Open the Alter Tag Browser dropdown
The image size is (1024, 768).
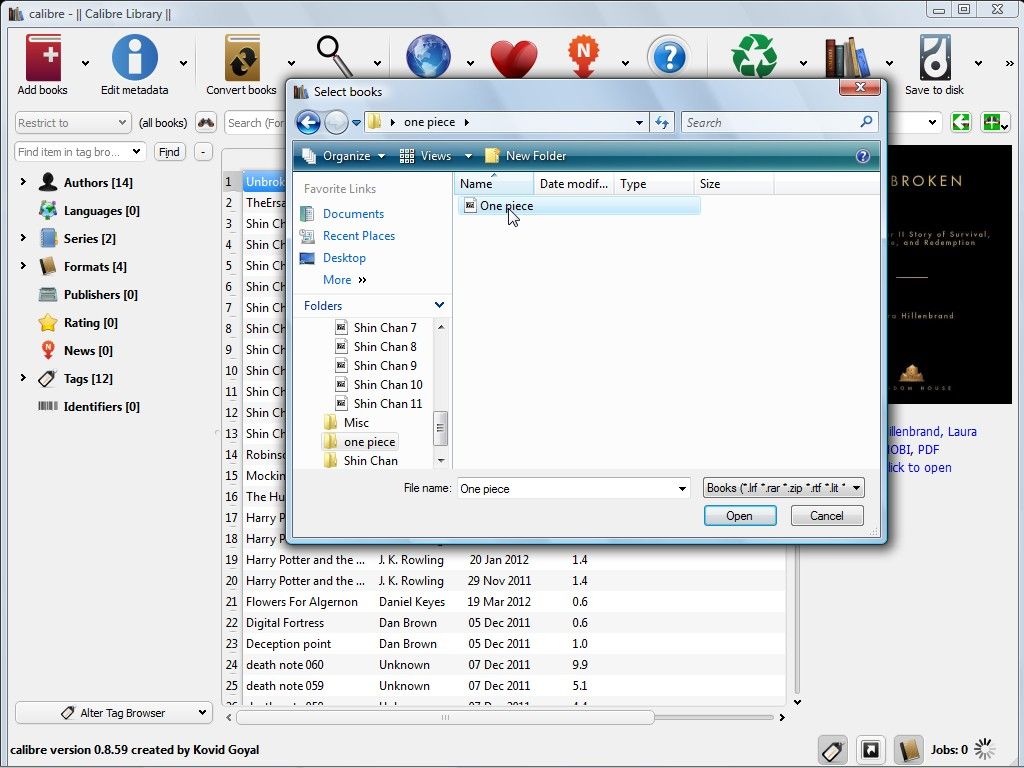click(x=114, y=712)
